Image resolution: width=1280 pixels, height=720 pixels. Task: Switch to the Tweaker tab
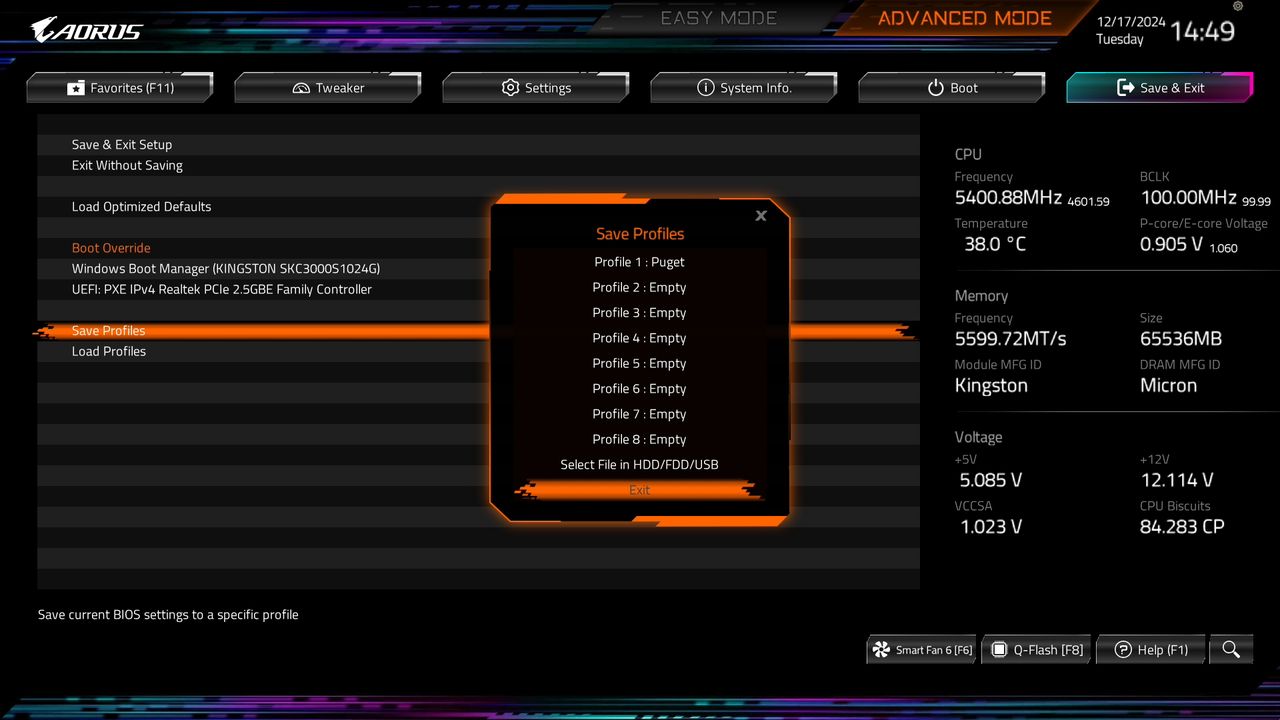[x=328, y=88]
